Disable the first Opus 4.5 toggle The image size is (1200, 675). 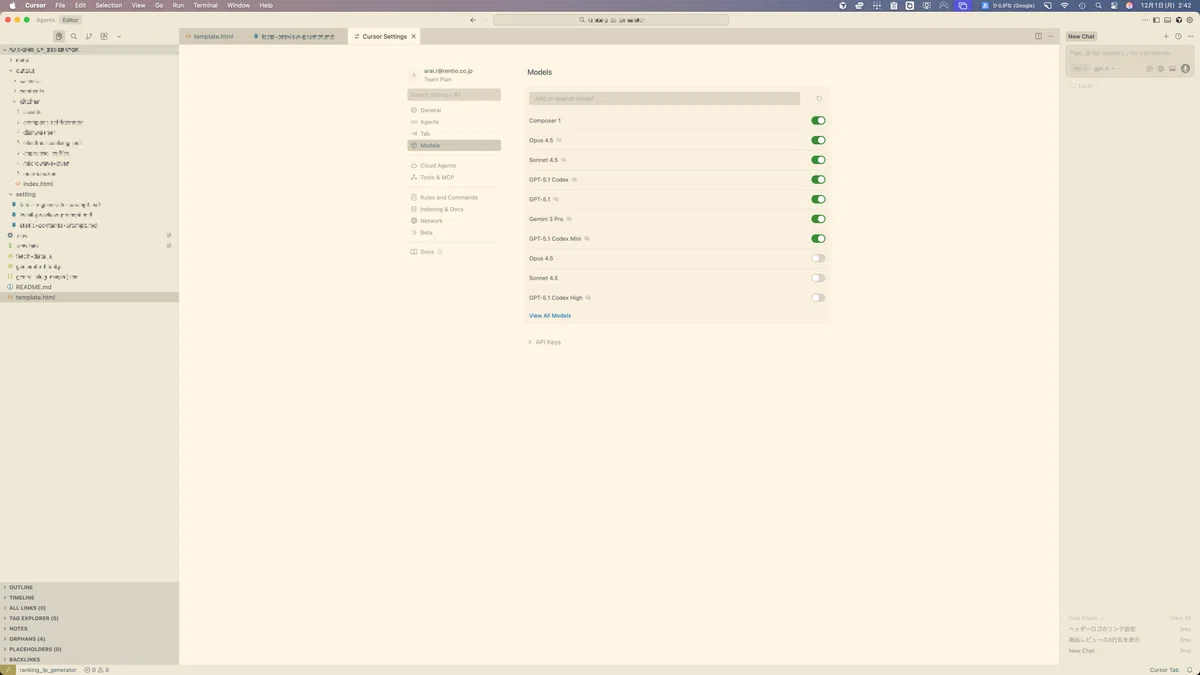click(818, 140)
